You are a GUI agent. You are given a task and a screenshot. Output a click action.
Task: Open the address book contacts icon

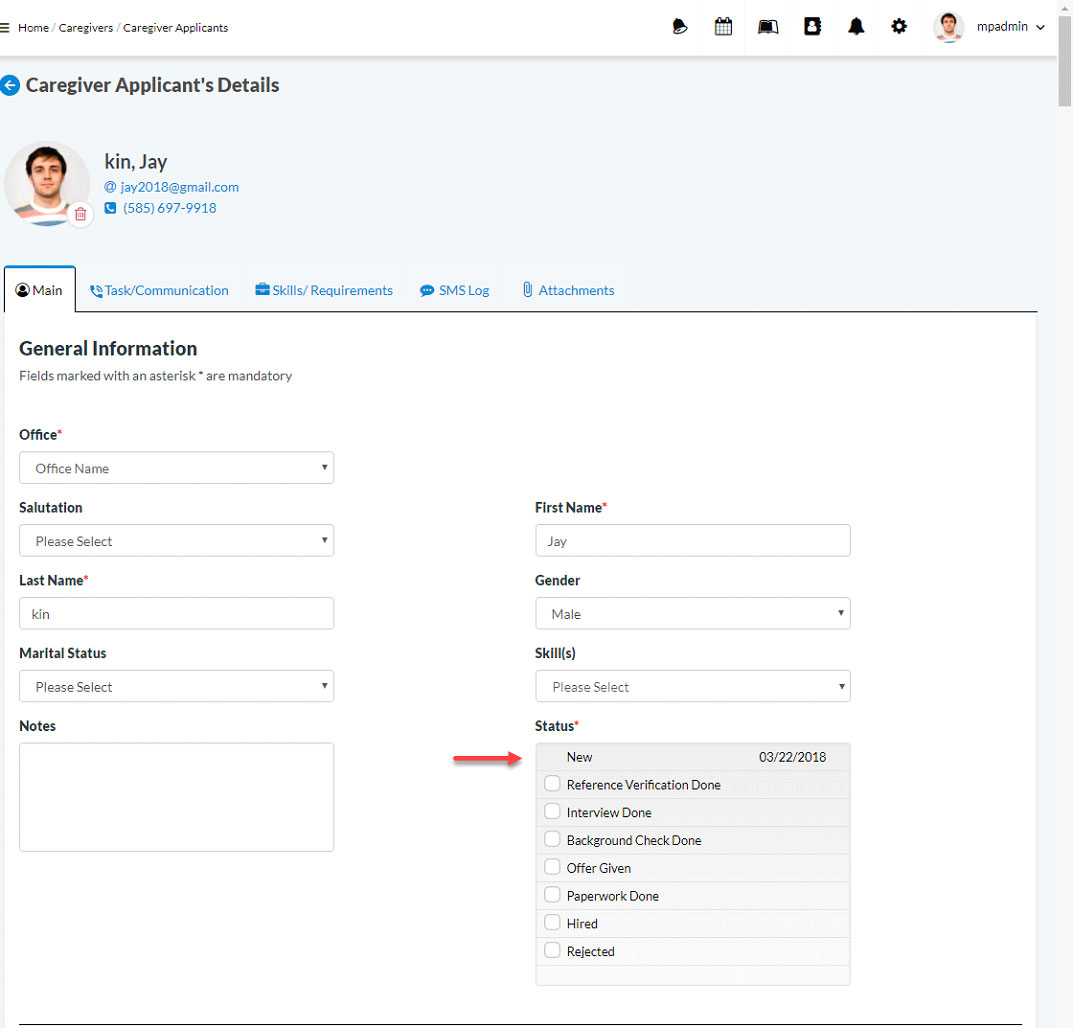812,27
